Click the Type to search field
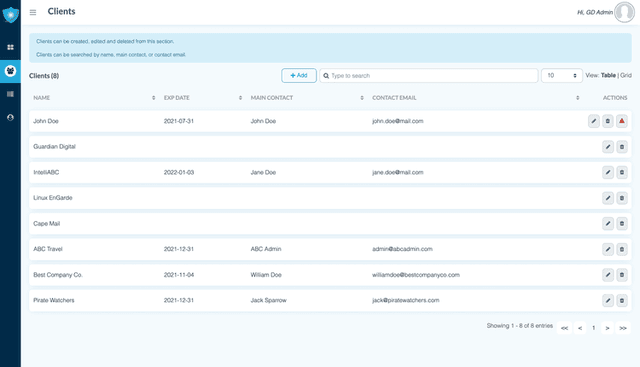This screenshot has height=367, width=640. coord(429,76)
